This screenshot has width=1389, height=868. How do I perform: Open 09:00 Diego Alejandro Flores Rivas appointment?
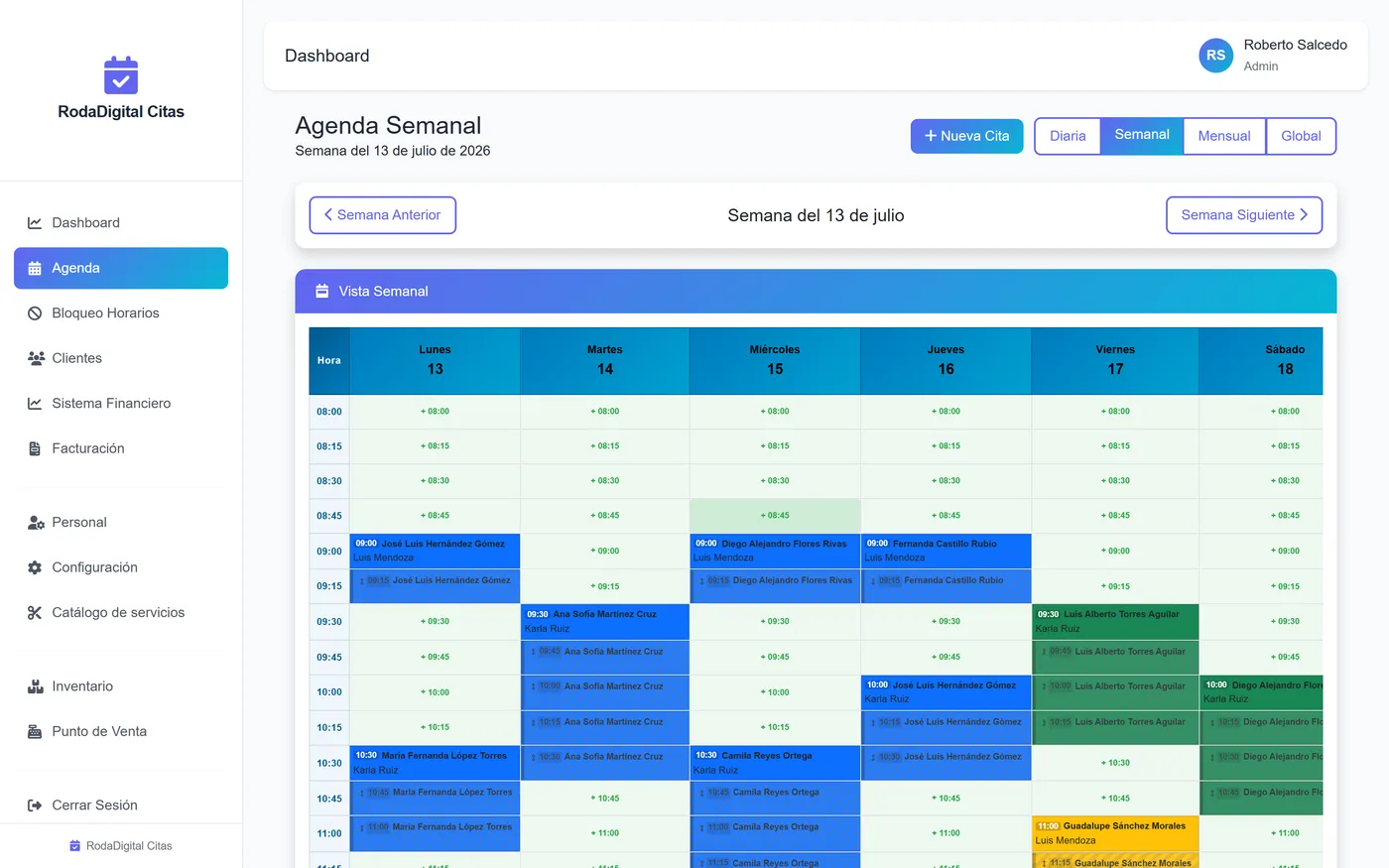pos(775,551)
